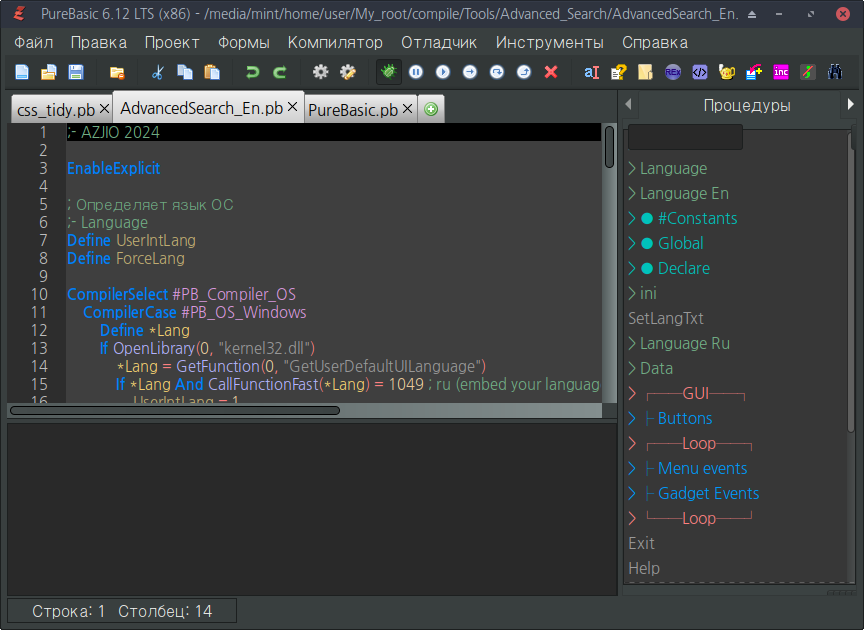
Task: Click the purple code tag tool icon
Action: point(700,72)
